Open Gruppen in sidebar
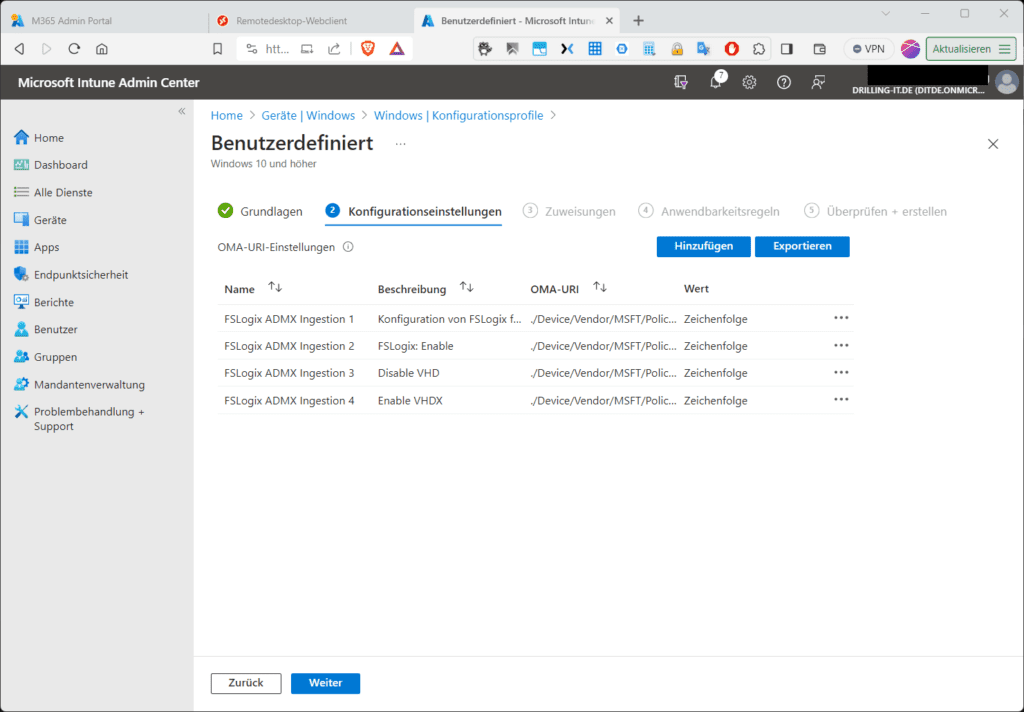Screen dimensions: 1024x712 46,357
